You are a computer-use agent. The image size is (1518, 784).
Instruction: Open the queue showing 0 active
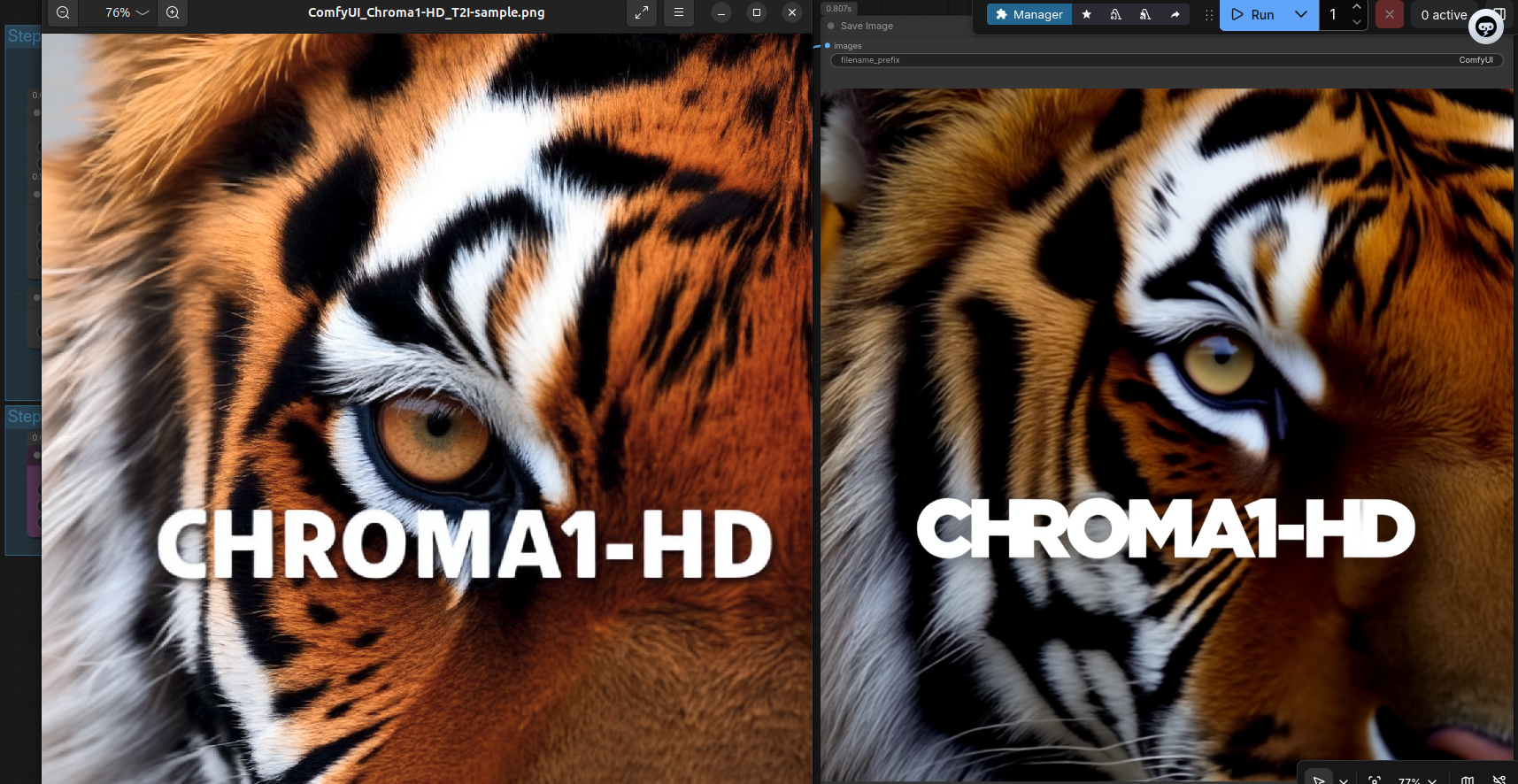tap(1444, 15)
